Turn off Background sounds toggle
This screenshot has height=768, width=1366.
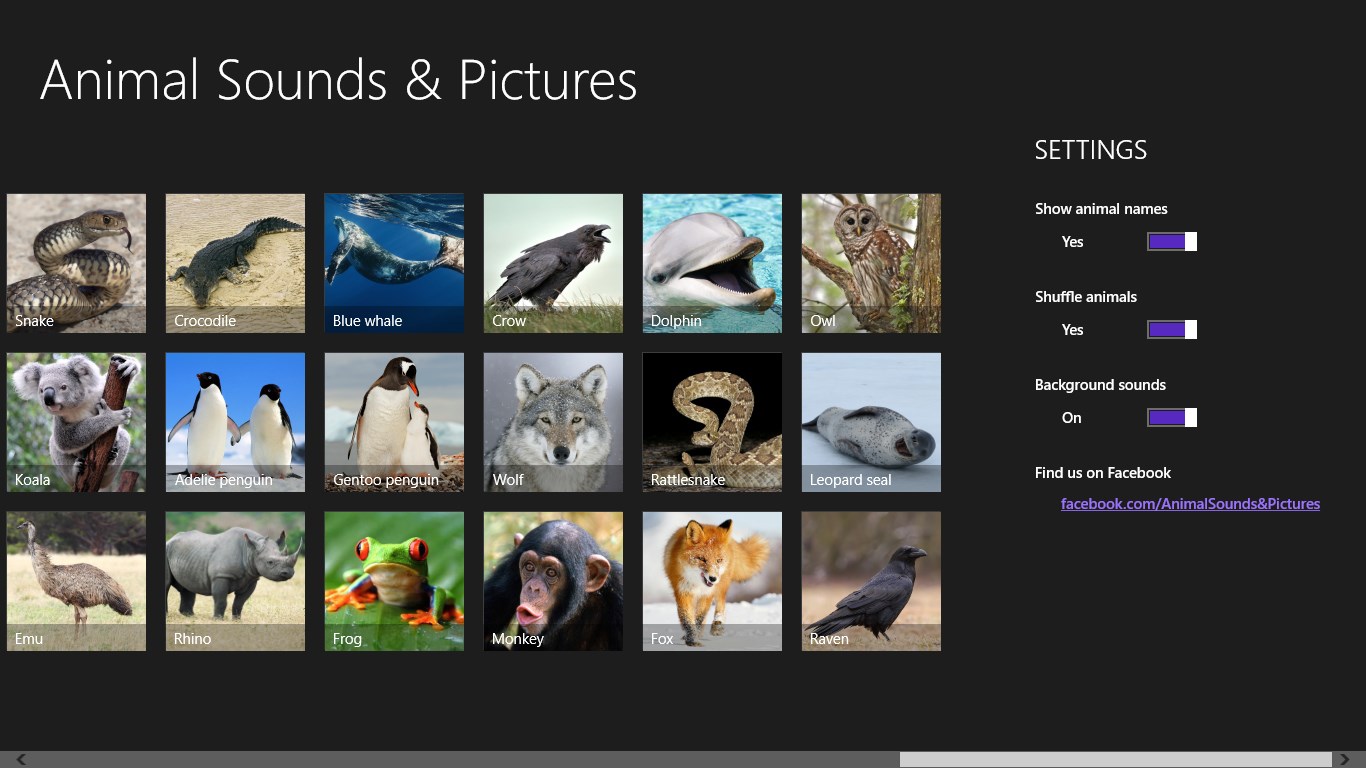point(1171,417)
